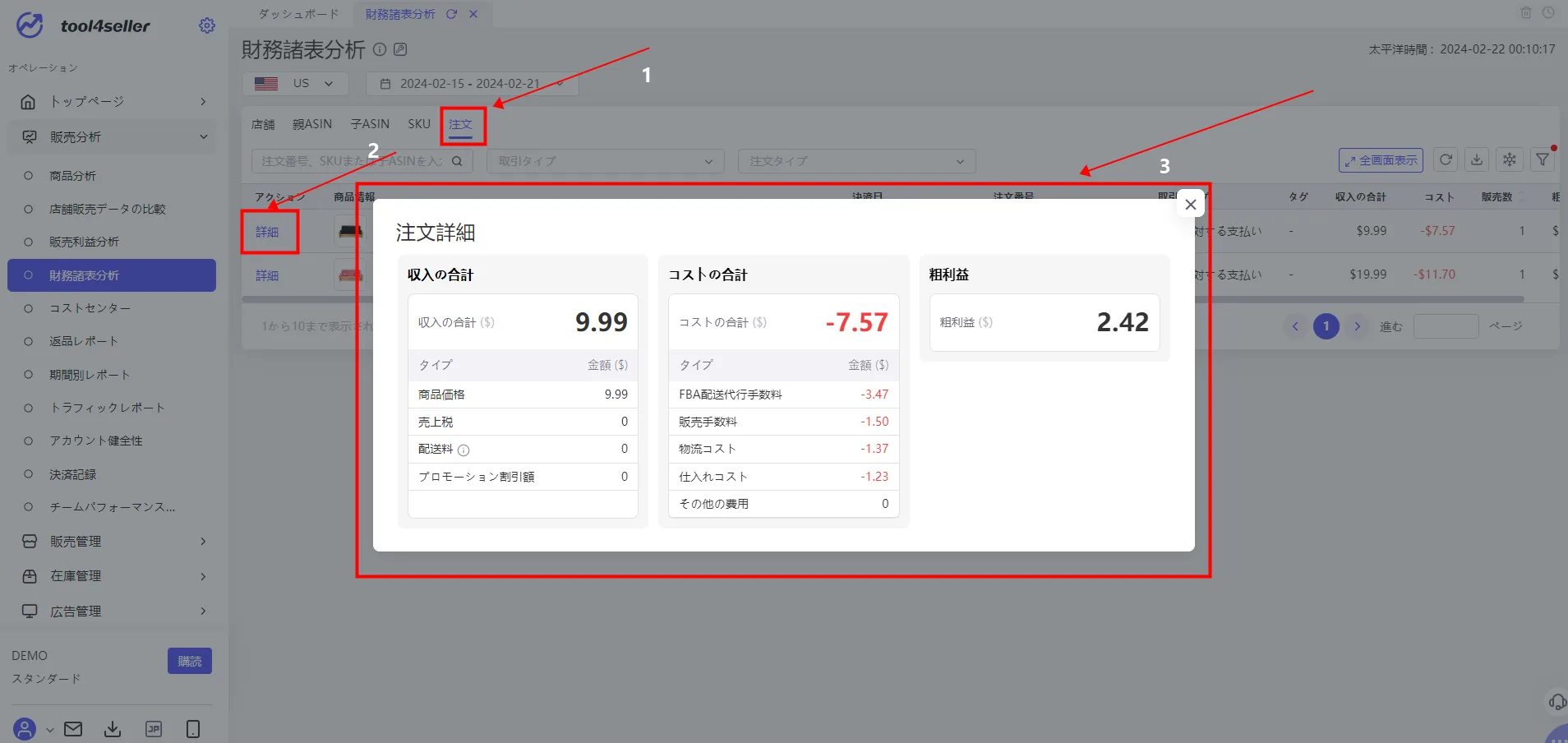Open the mail icon in bottom bar

(x=73, y=729)
